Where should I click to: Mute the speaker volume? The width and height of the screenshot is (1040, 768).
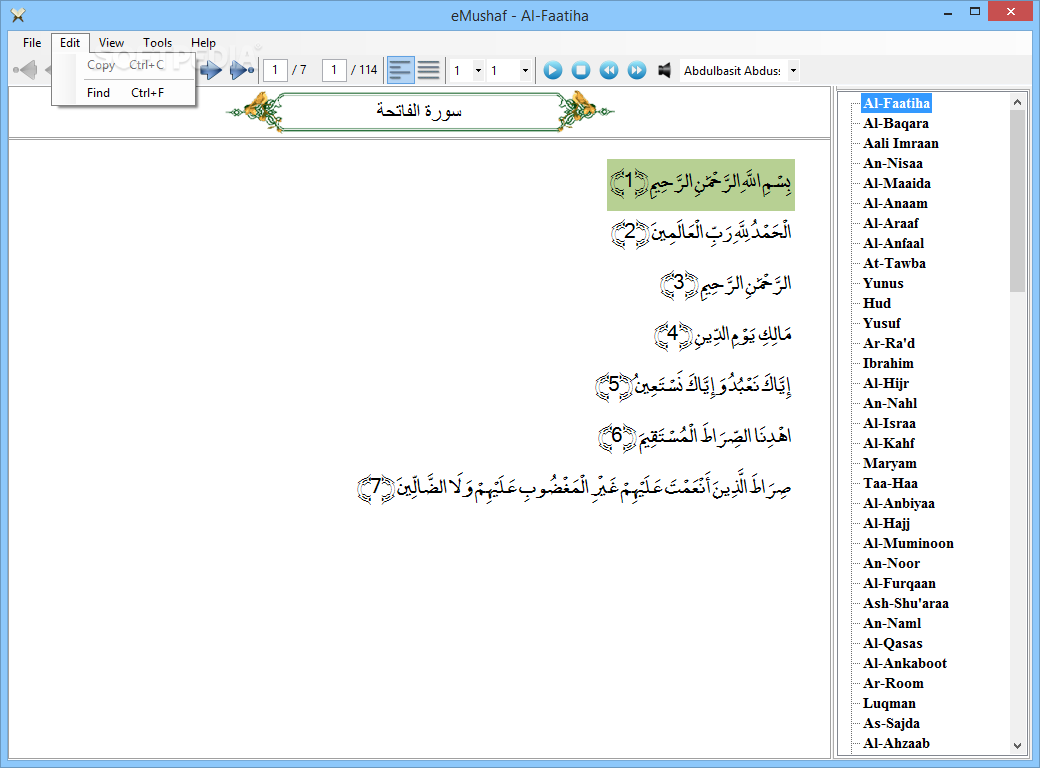(x=664, y=70)
